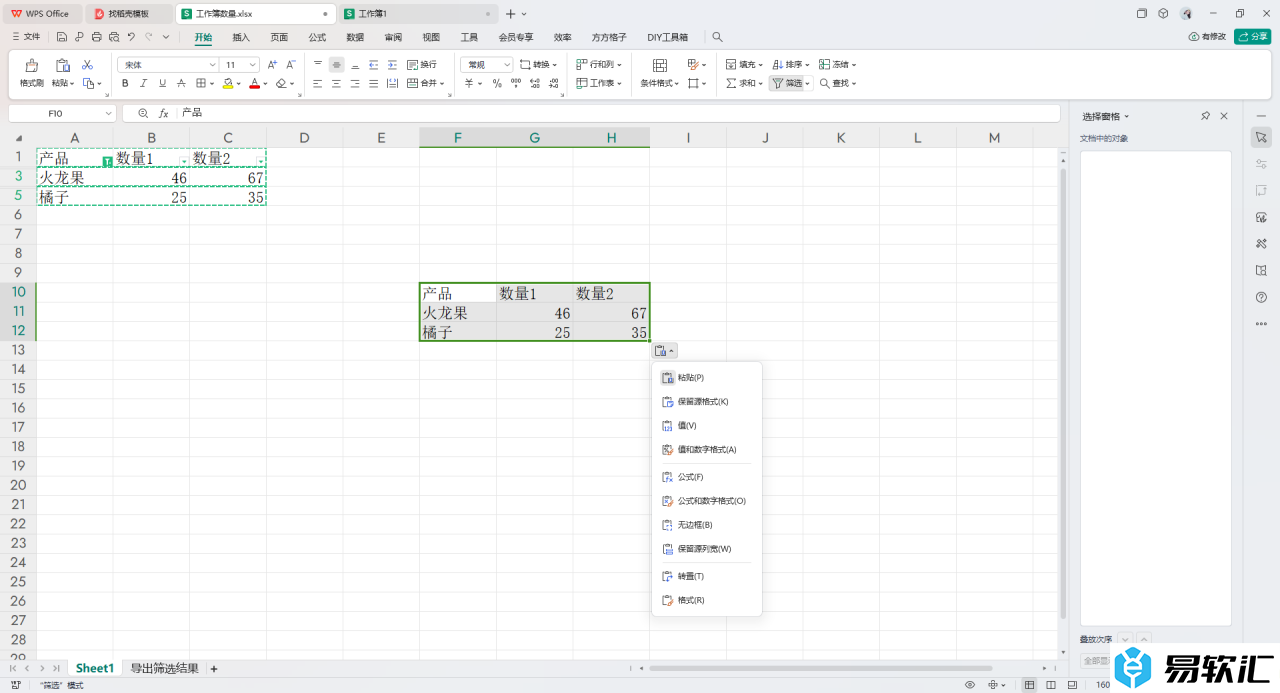Screen dimensions: 1280x693
Task: Switch to 插入 ribbon tab
Action: [x=241, y=37]
